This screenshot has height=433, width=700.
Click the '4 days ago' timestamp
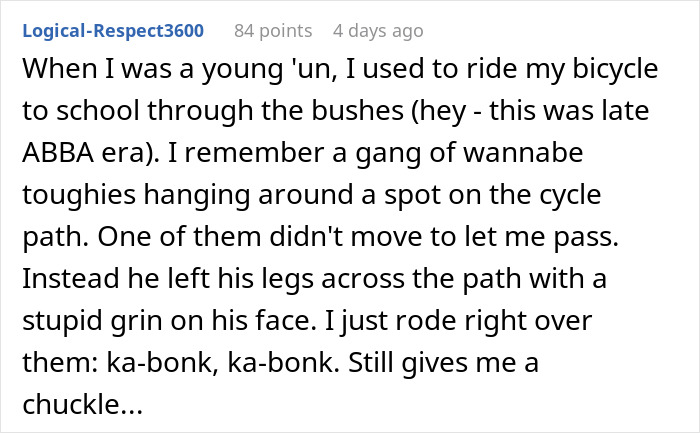tap(378, 31)
